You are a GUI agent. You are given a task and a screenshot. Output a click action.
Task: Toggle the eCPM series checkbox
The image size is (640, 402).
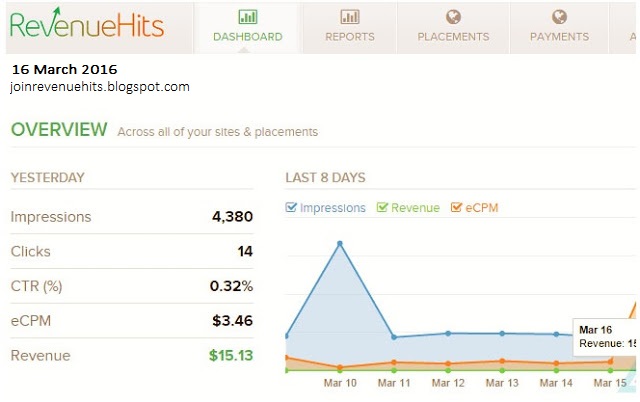(x=457, y=208)
